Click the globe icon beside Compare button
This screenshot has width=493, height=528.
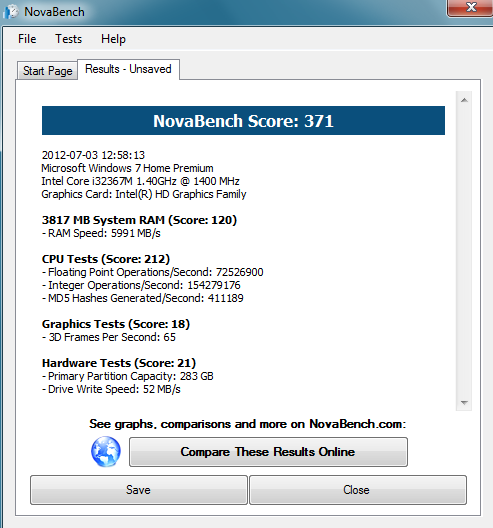pyautogui.click(x=106, y=452)
